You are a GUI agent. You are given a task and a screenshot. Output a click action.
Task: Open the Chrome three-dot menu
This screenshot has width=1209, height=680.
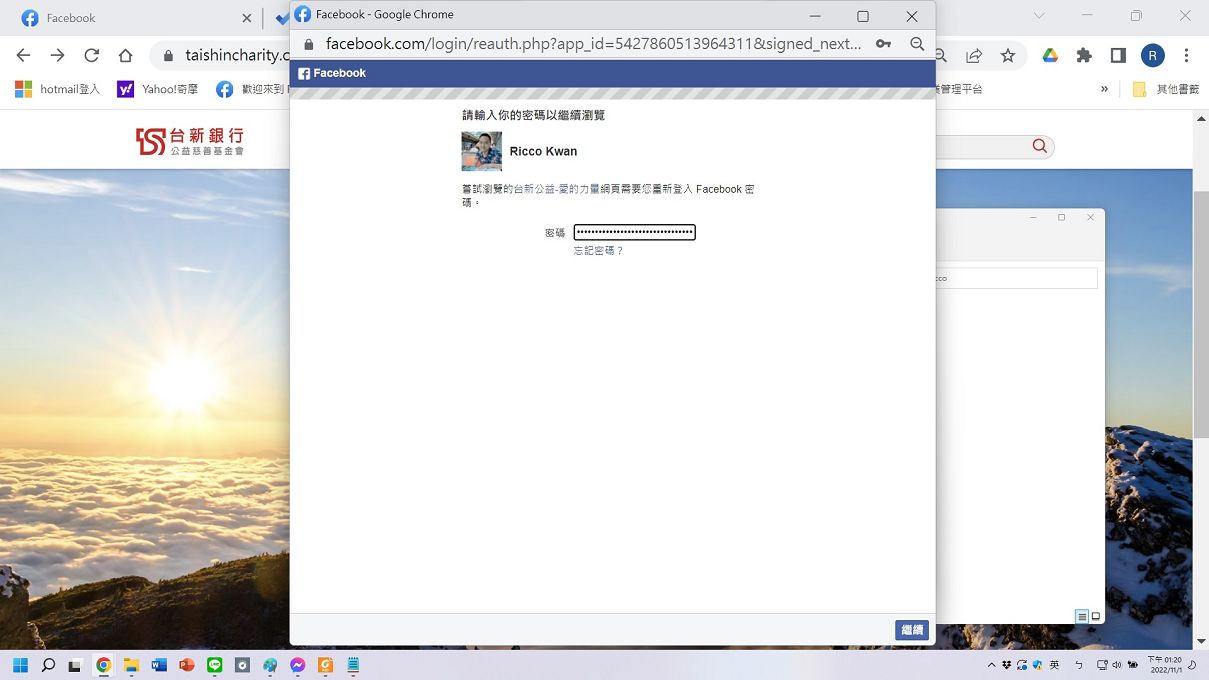[x=1186, y=56]
